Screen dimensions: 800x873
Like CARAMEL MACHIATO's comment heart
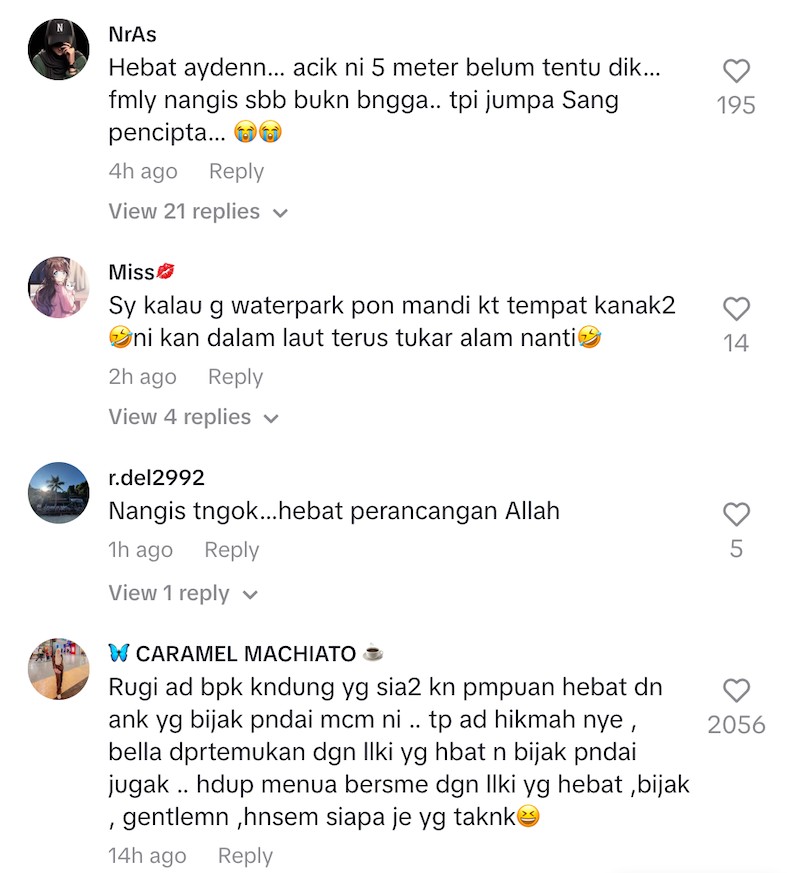pos(736,691)
